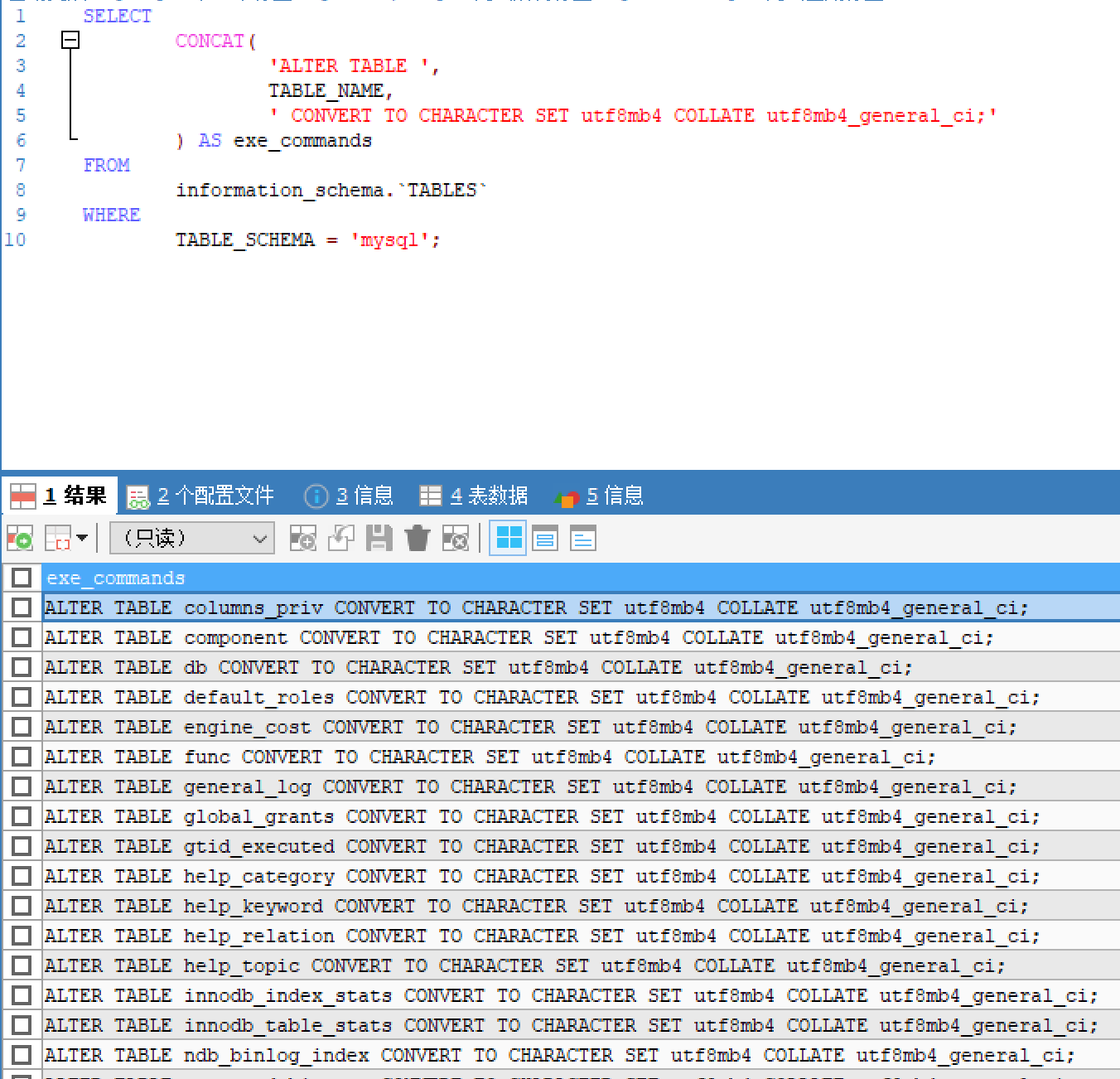This screenshot has height=1079, width=1120.
Task: Select the ALTER TABLE help_relation cell
Action: (581, 936)
